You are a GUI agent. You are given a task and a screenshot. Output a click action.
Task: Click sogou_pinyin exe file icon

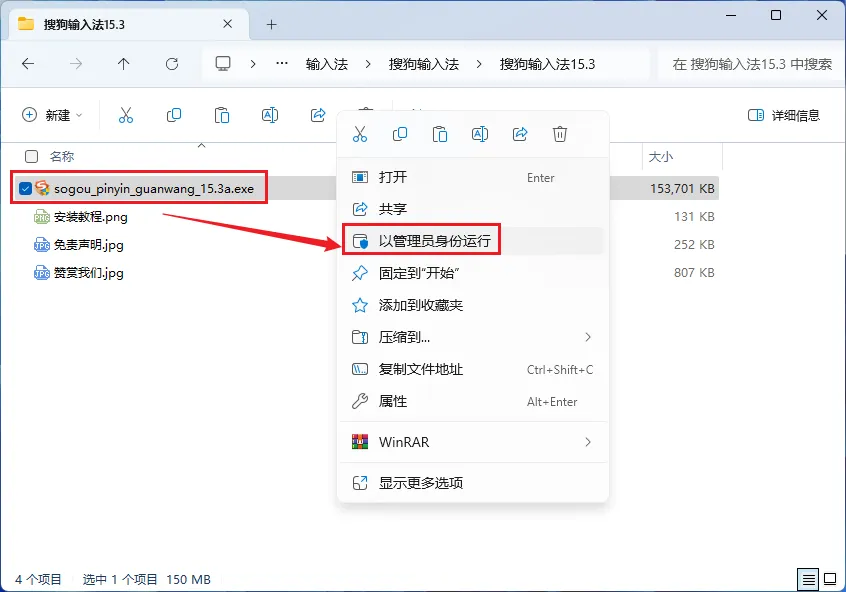pyautogui.click(x=42, y=188)
